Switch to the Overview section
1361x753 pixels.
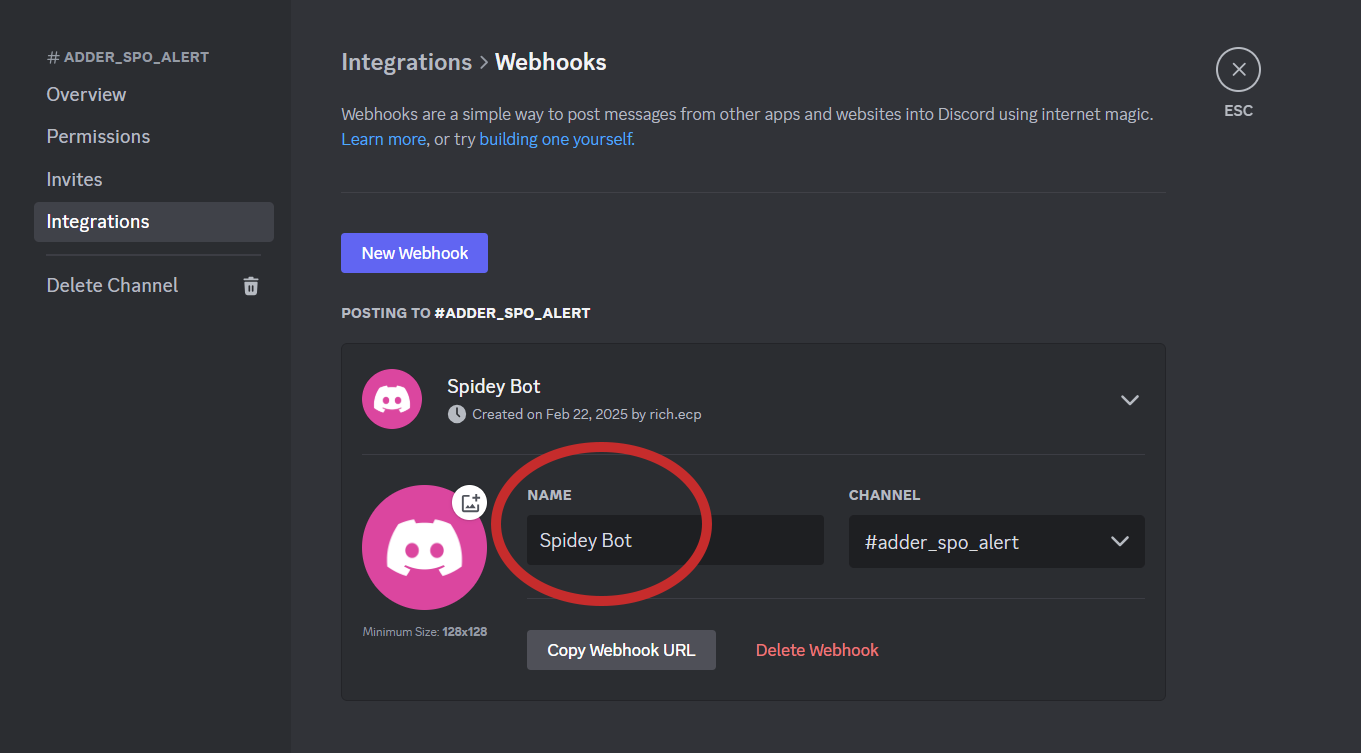[x=86, y=94]
